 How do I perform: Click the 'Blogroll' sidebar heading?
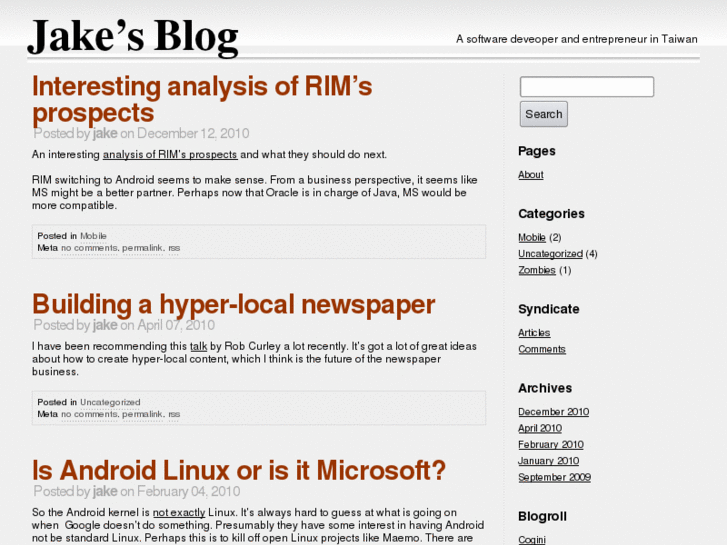coord(542,517)
